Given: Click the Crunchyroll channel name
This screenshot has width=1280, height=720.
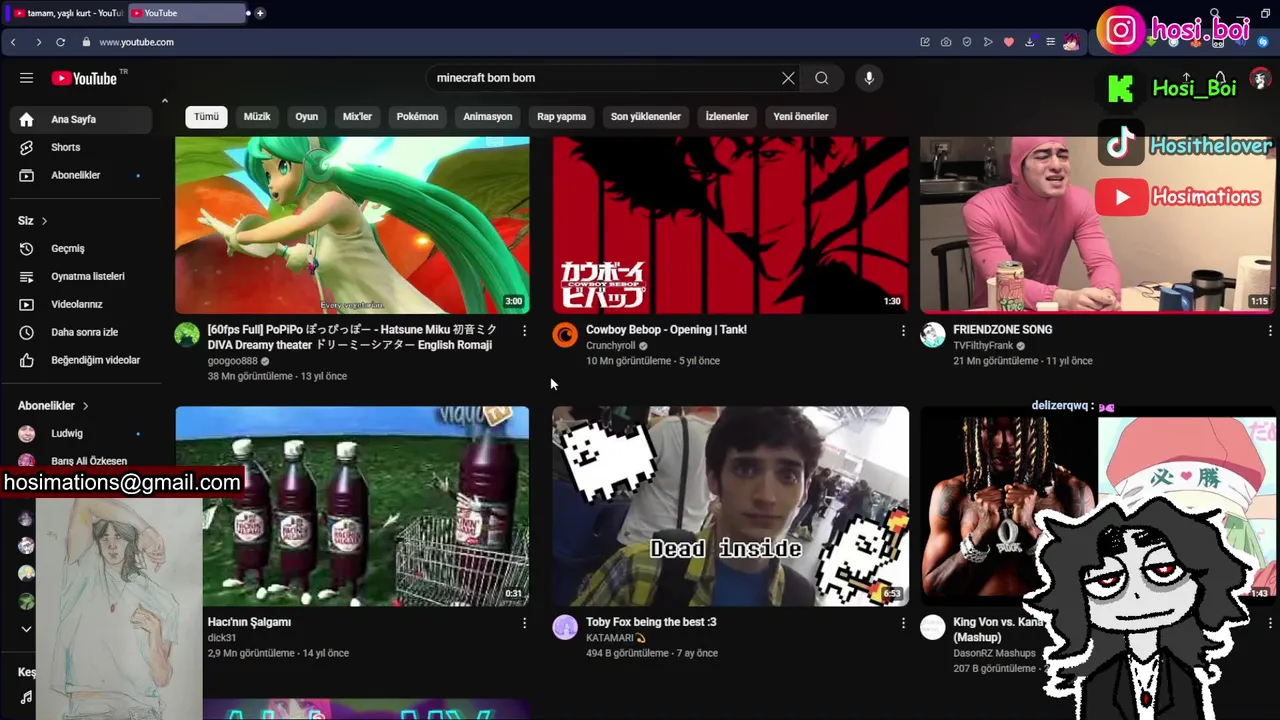Looking at the screenshot, I should click(610, 346).
